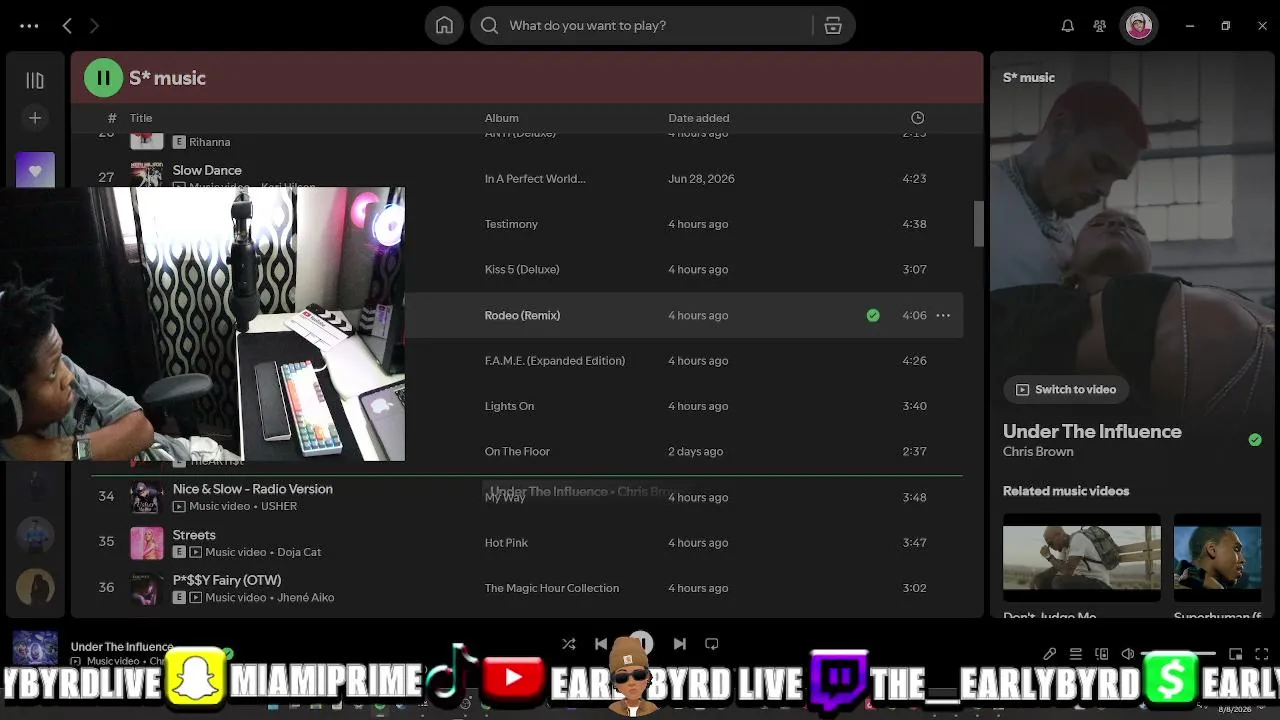Viewport: 1280px width, 720px height.
Task: Open the Rodeo (Remix) album link
Action: coord(522,315)
